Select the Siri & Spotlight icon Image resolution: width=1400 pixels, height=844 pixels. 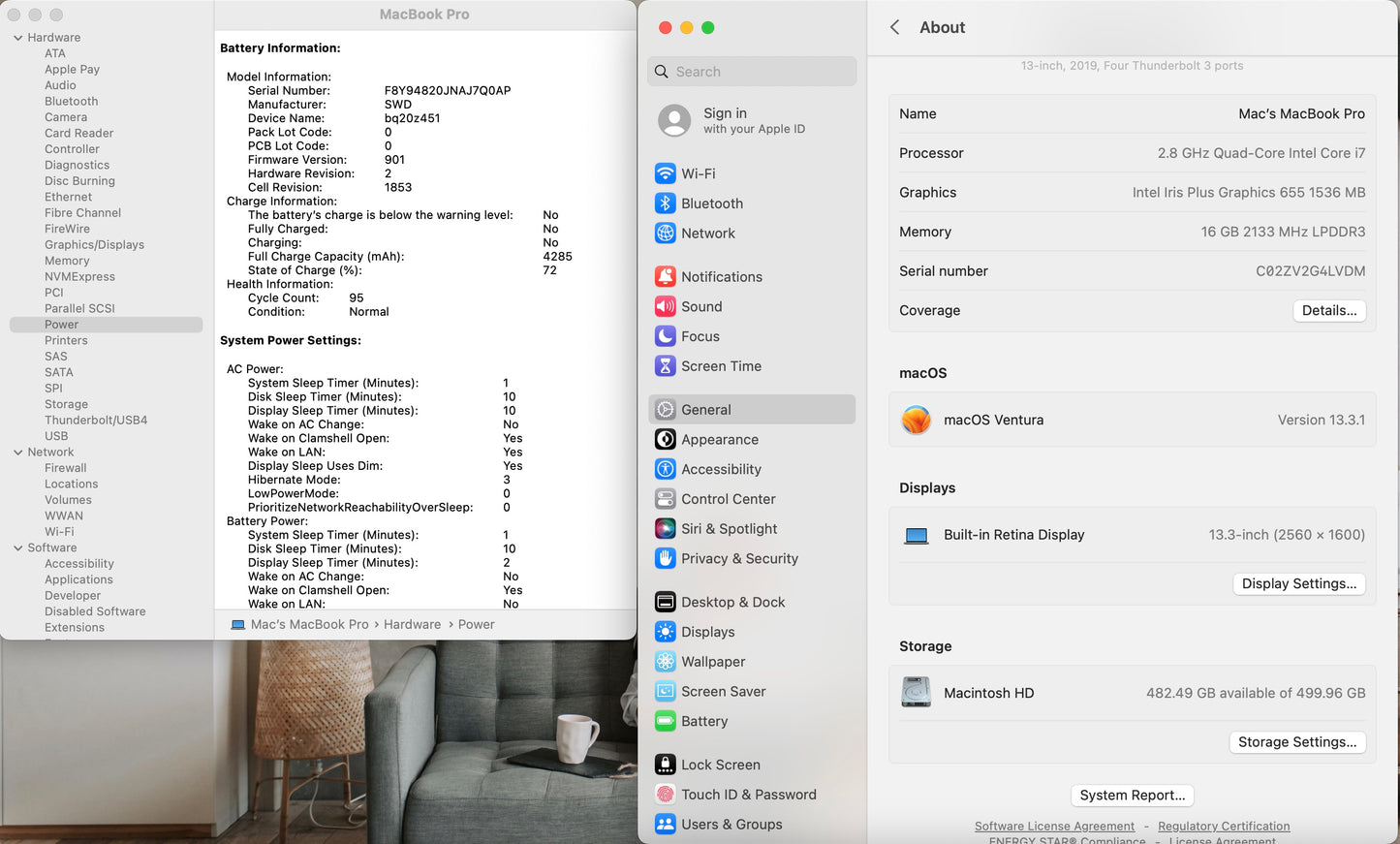[666, 528]
